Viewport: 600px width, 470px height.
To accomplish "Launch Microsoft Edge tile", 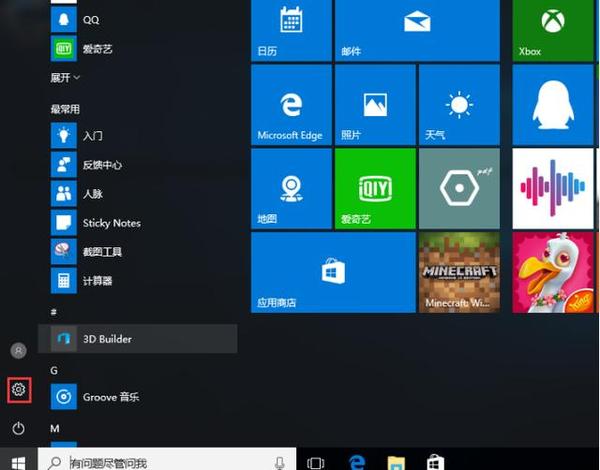I will 291,106.
